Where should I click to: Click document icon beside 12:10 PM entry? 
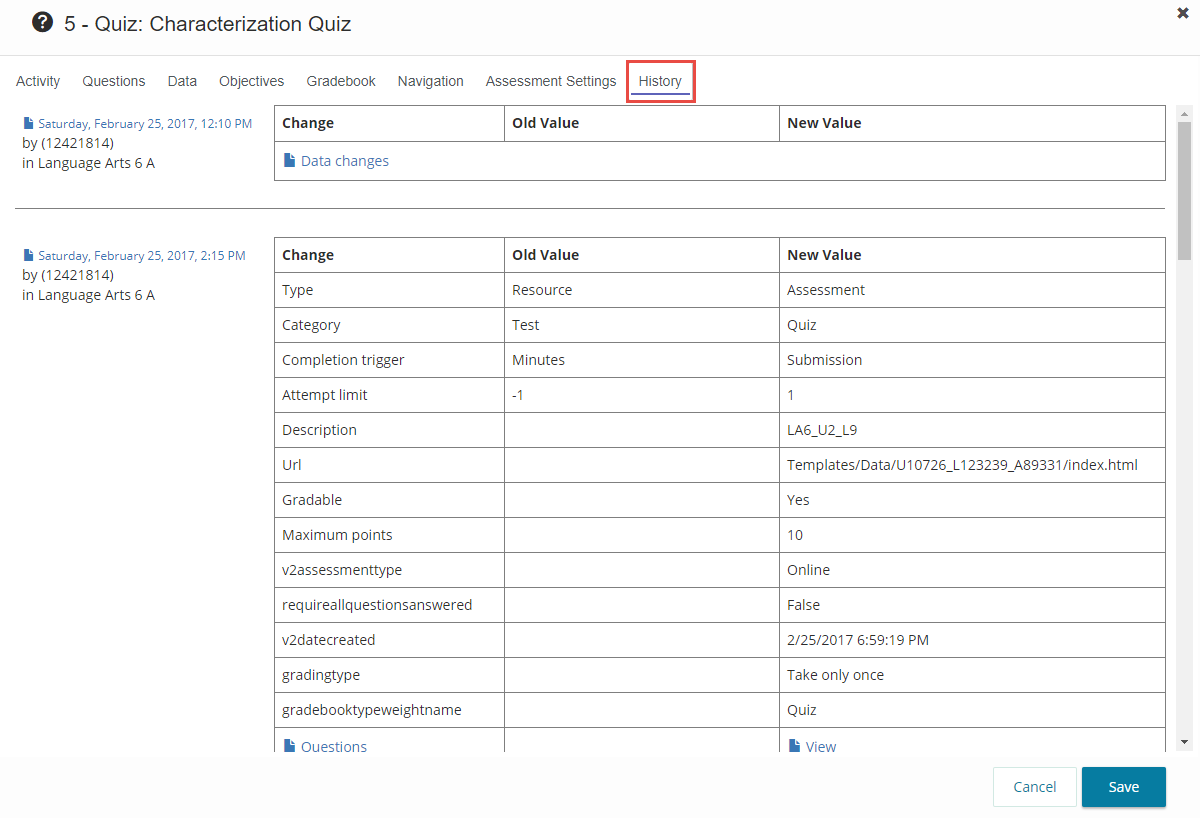click(x=29, y=124)
